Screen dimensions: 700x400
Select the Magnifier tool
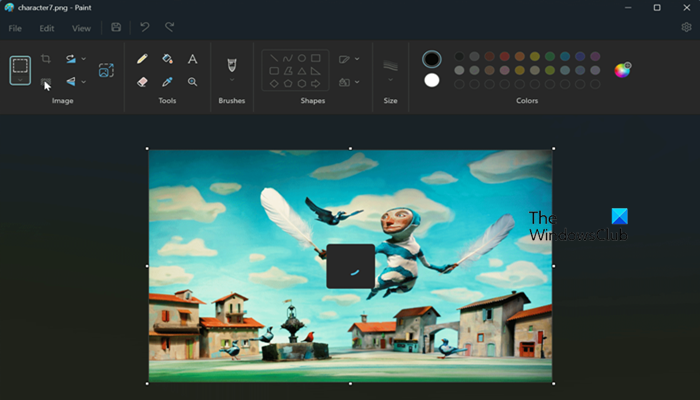[192, 82]
